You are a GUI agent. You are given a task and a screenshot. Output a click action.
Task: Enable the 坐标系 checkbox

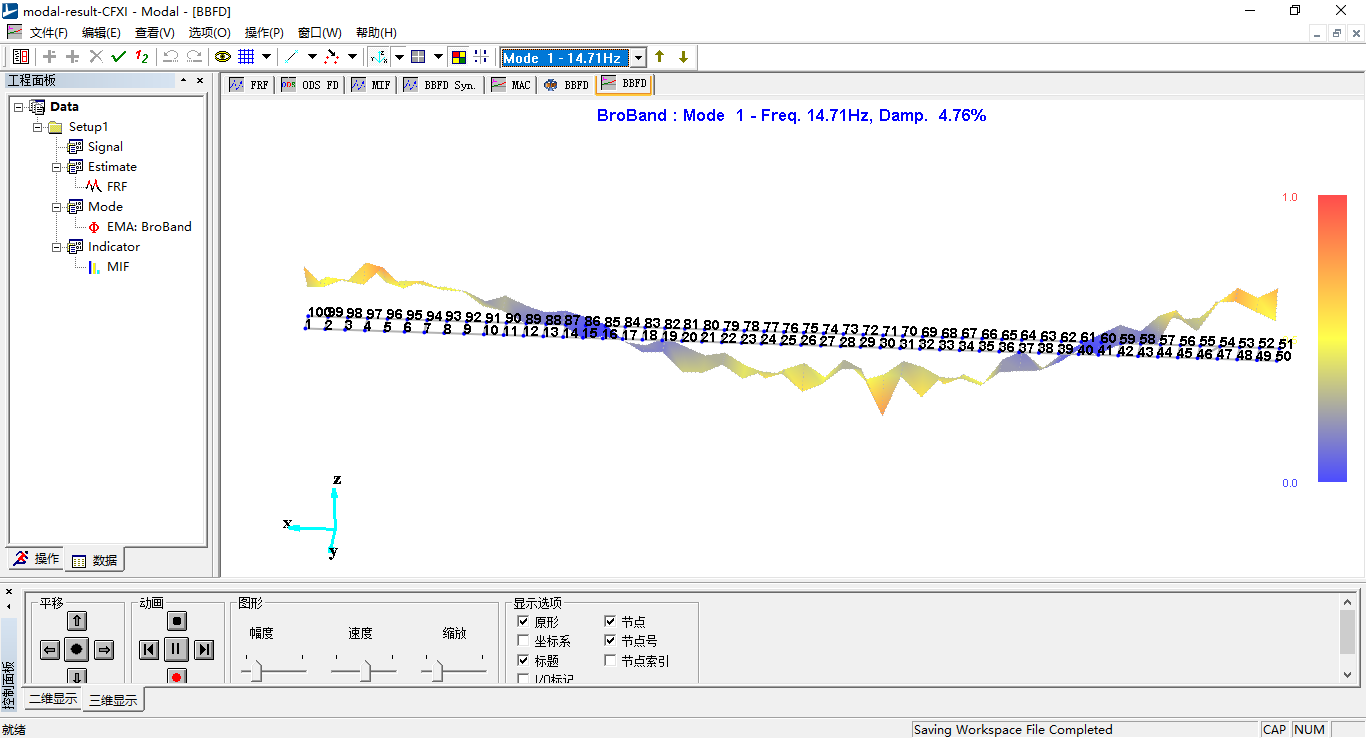coord(523,641)
